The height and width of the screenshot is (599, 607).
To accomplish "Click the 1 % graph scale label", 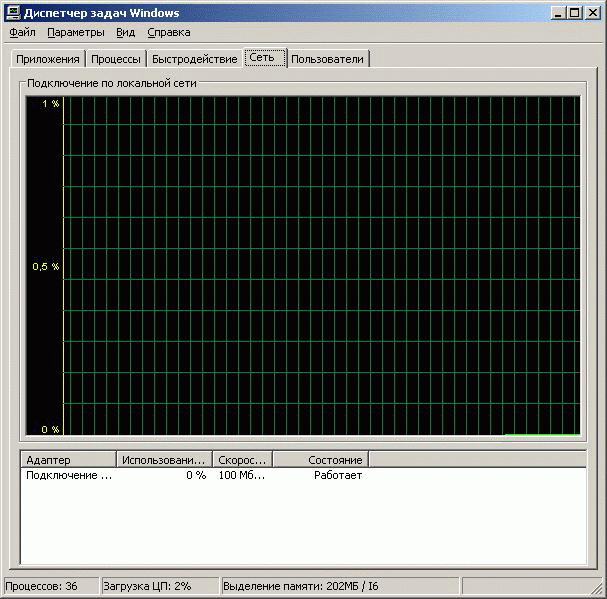I will [51, 104].
